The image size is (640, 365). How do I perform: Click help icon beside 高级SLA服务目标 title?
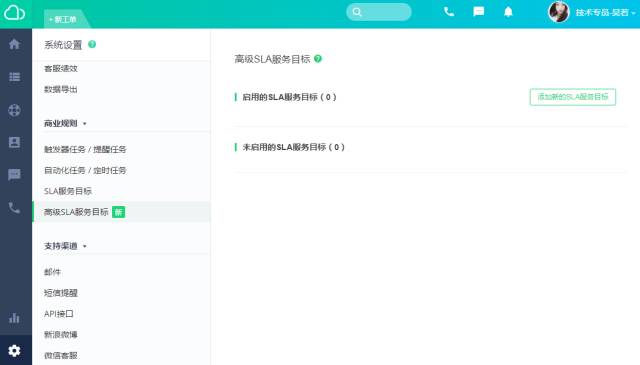point(318,59)
